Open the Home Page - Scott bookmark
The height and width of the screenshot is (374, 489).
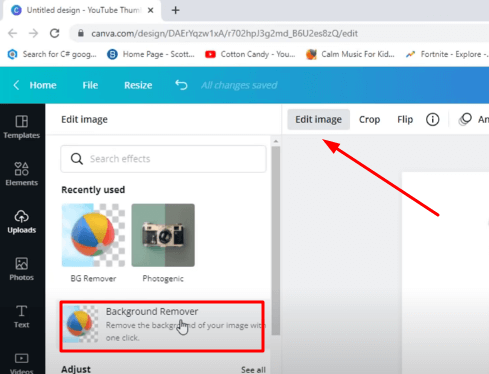click(151, 54)
